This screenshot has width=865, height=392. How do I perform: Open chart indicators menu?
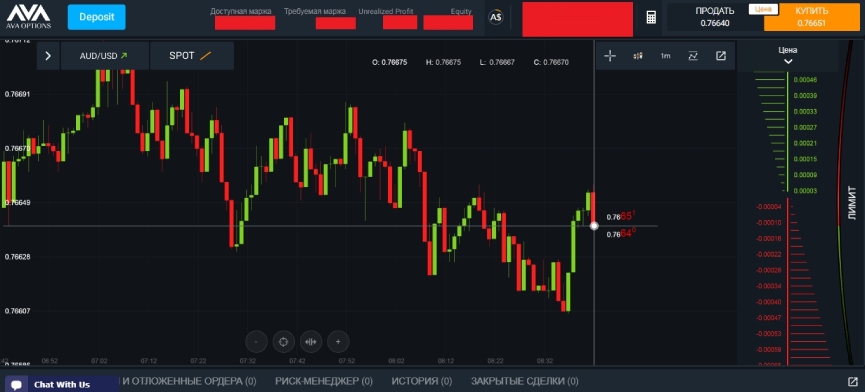point(693,56)
